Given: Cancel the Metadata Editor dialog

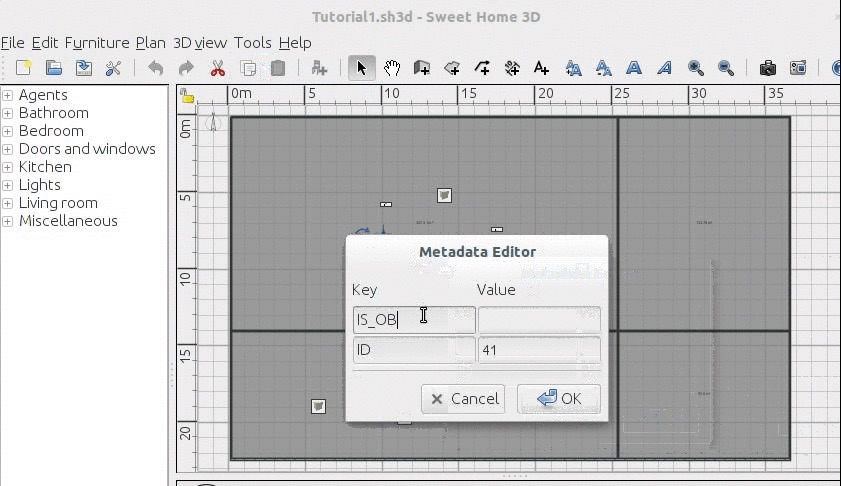Looking at the screenshot, I should (463, 399).
